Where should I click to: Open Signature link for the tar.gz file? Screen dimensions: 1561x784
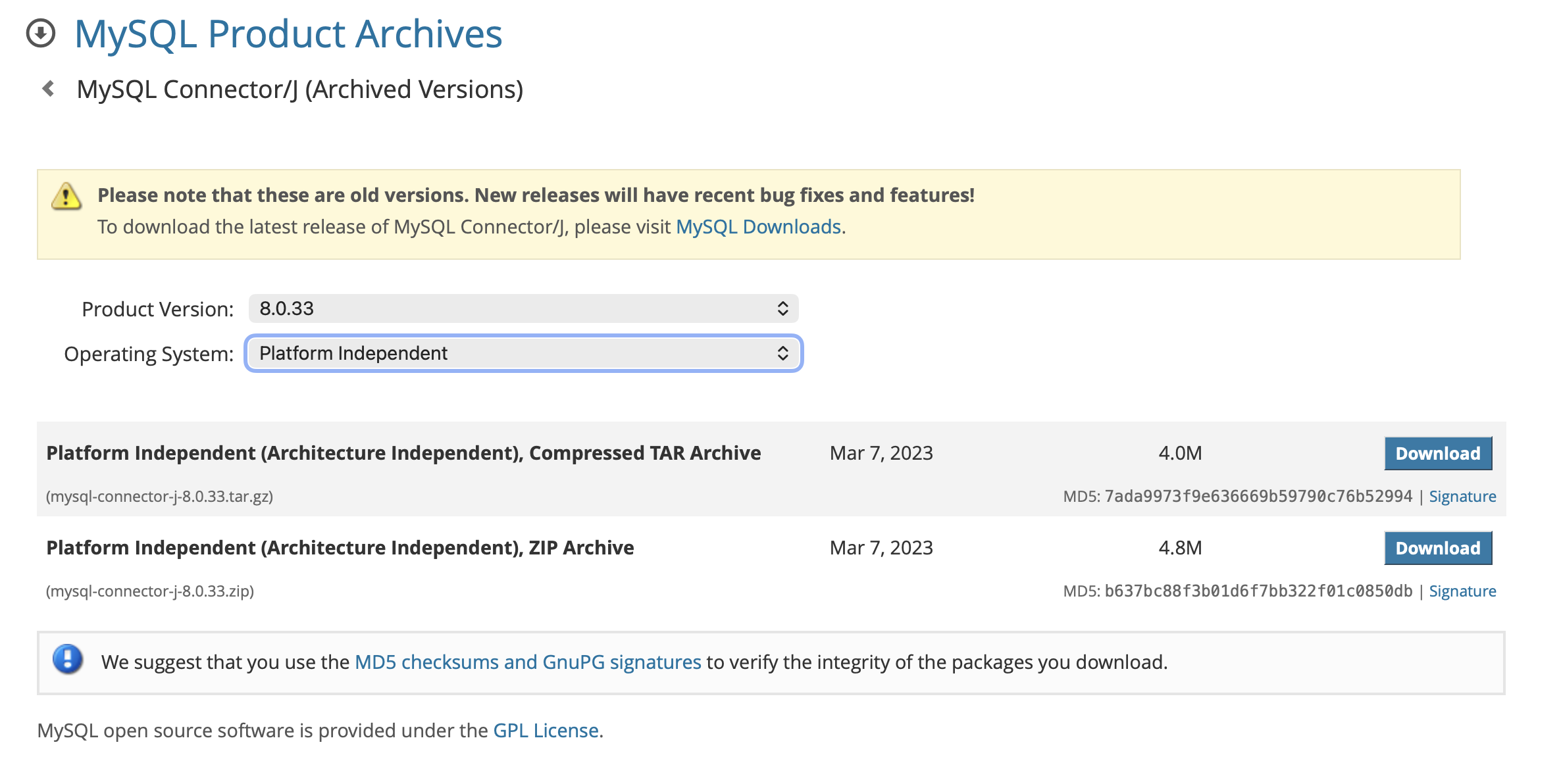click(x=1462, y=497)
